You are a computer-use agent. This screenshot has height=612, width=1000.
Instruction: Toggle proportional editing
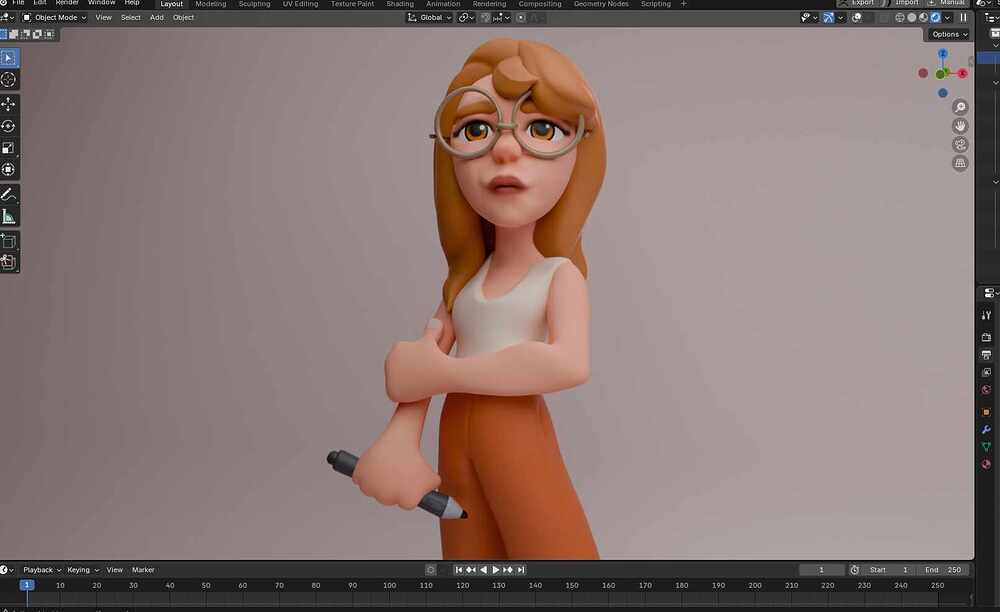click(521, 18)
